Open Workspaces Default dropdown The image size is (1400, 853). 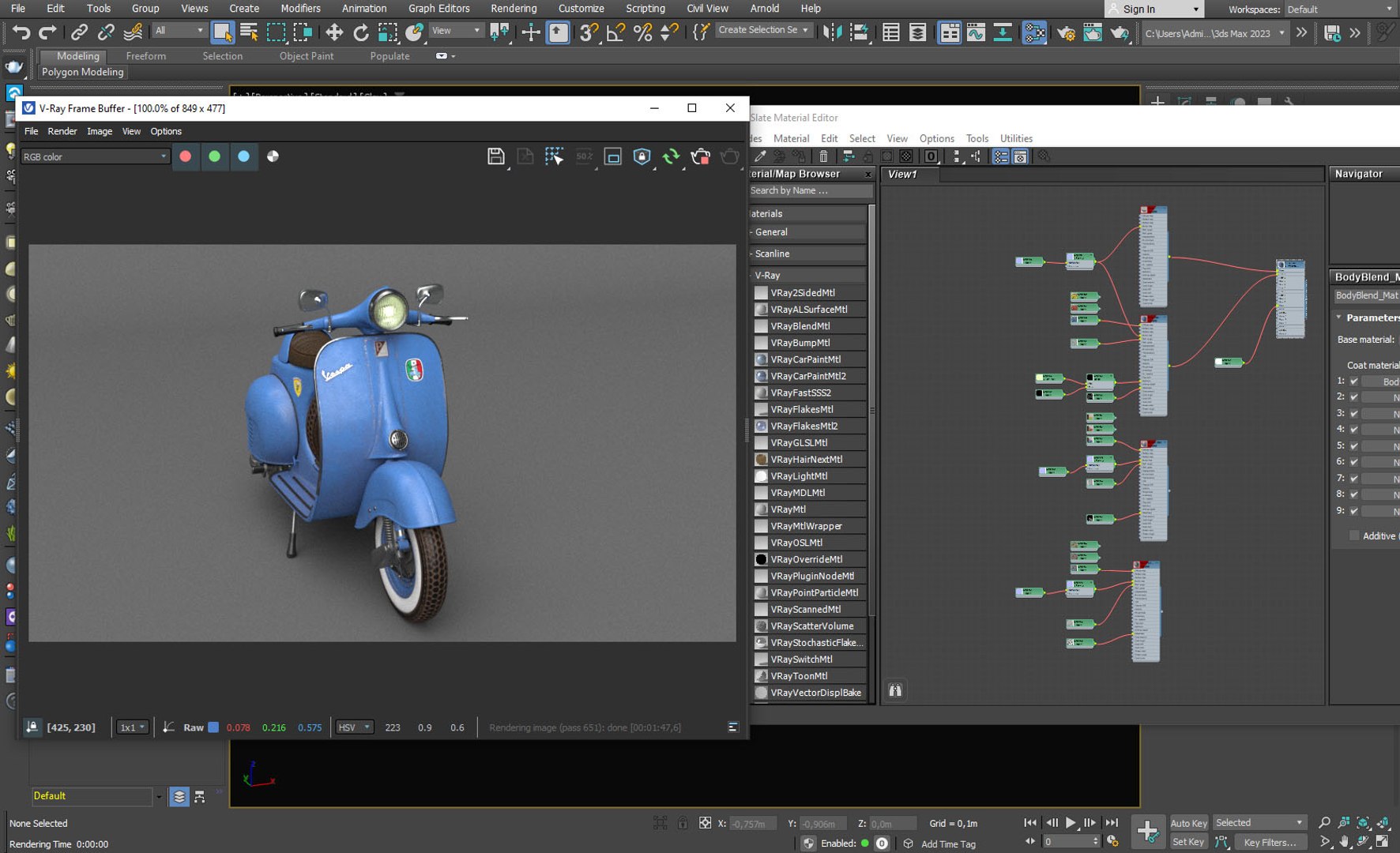[x=1340, y=9]
